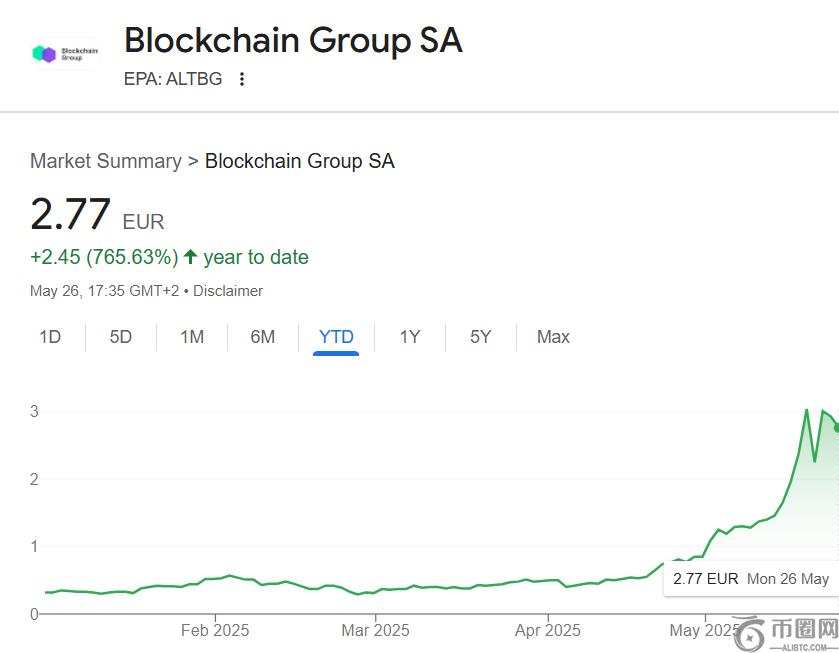Open the Market Summary breadcrumb link
This screenshot has height=653, width=839.
tap(106, 161)
